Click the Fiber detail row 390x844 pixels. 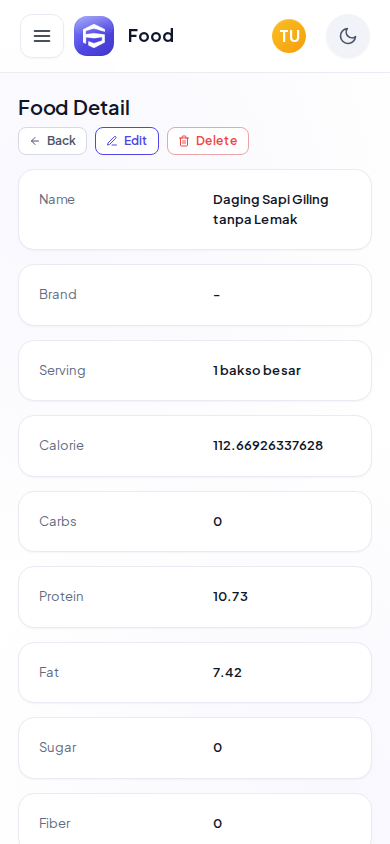point(195,819)
